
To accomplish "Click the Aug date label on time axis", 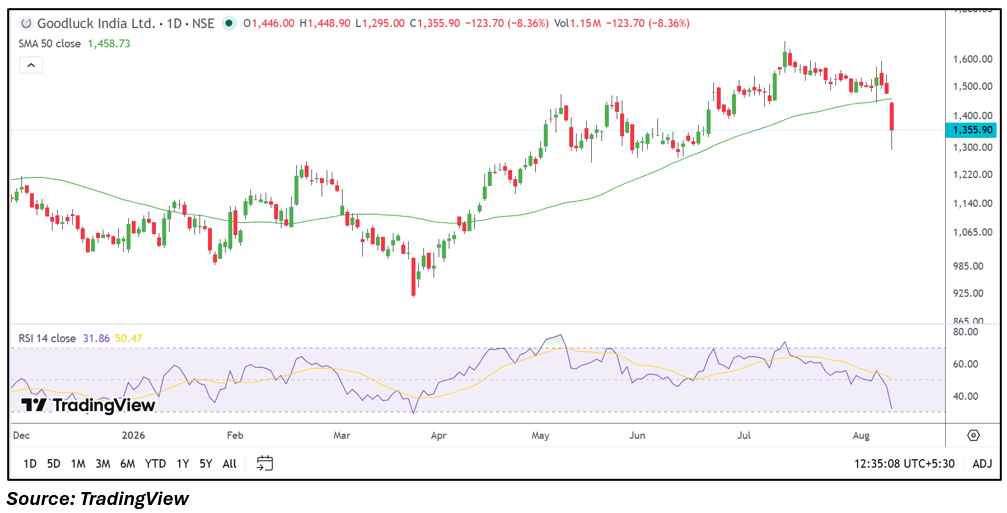I will [x=863, y=436].
